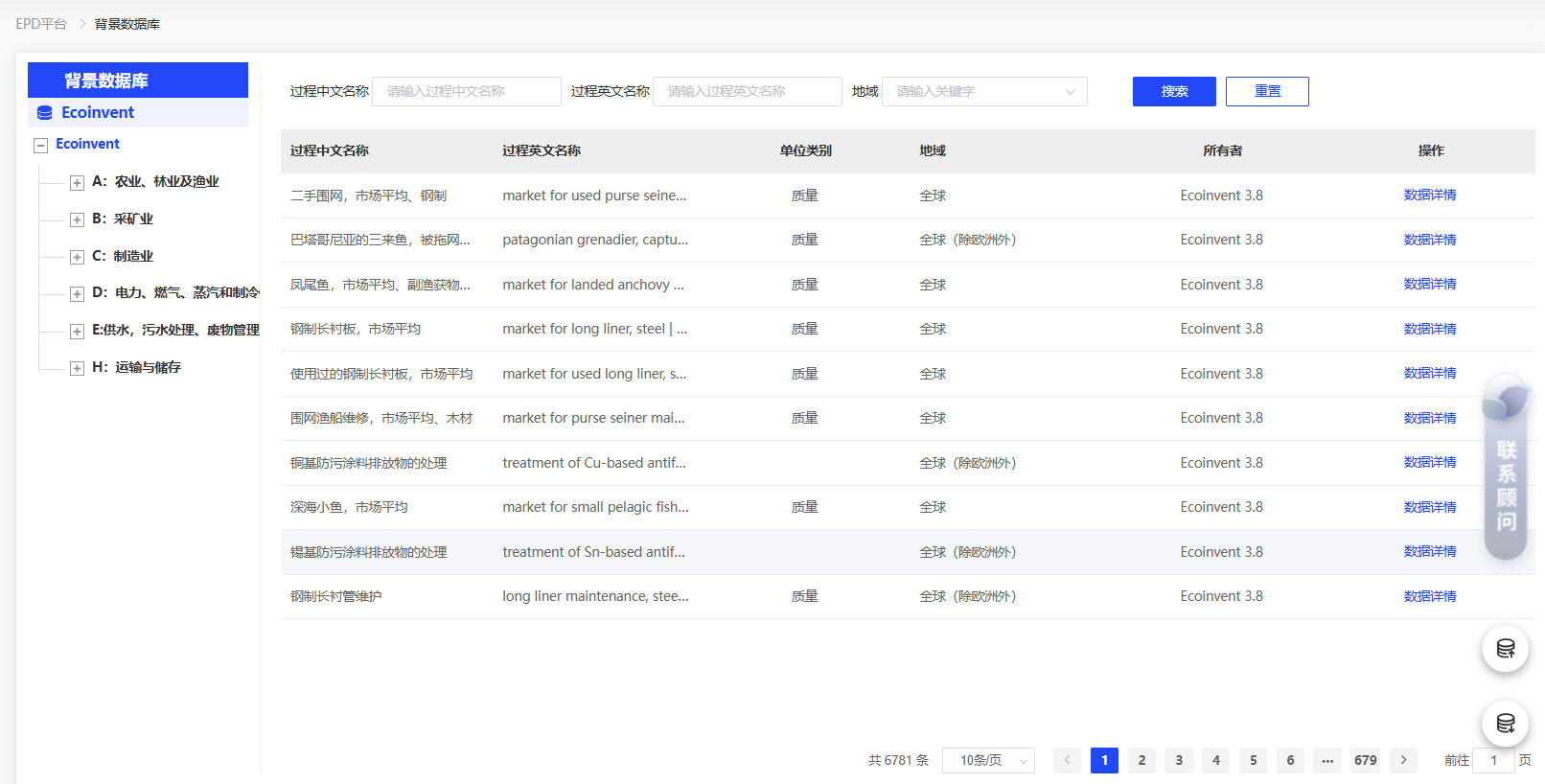The height and width of the screenshot is (784, 1545).
Task: Click the 重置 reset button
Action: (x=1267, y=91)
